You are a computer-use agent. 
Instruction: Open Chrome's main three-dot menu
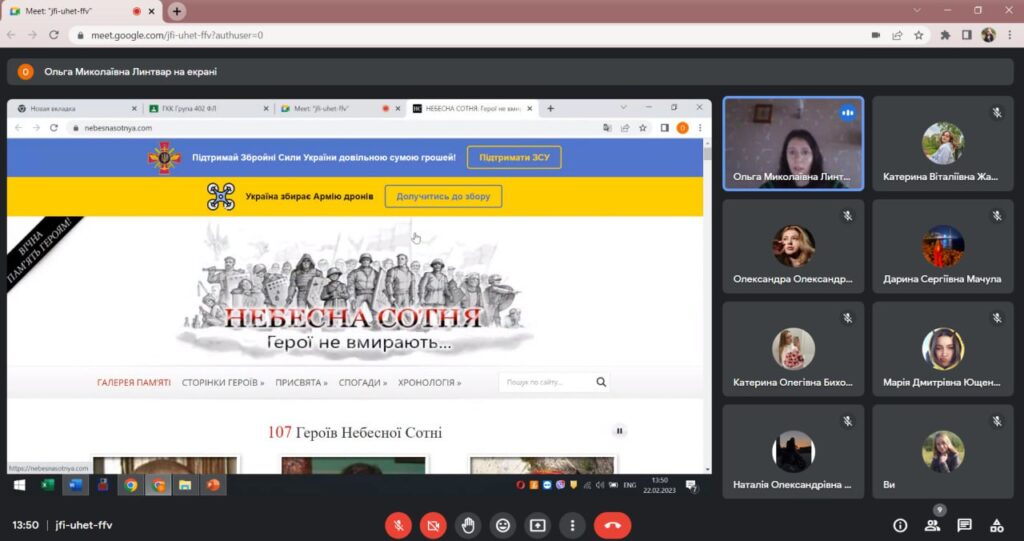(1009, 35)
